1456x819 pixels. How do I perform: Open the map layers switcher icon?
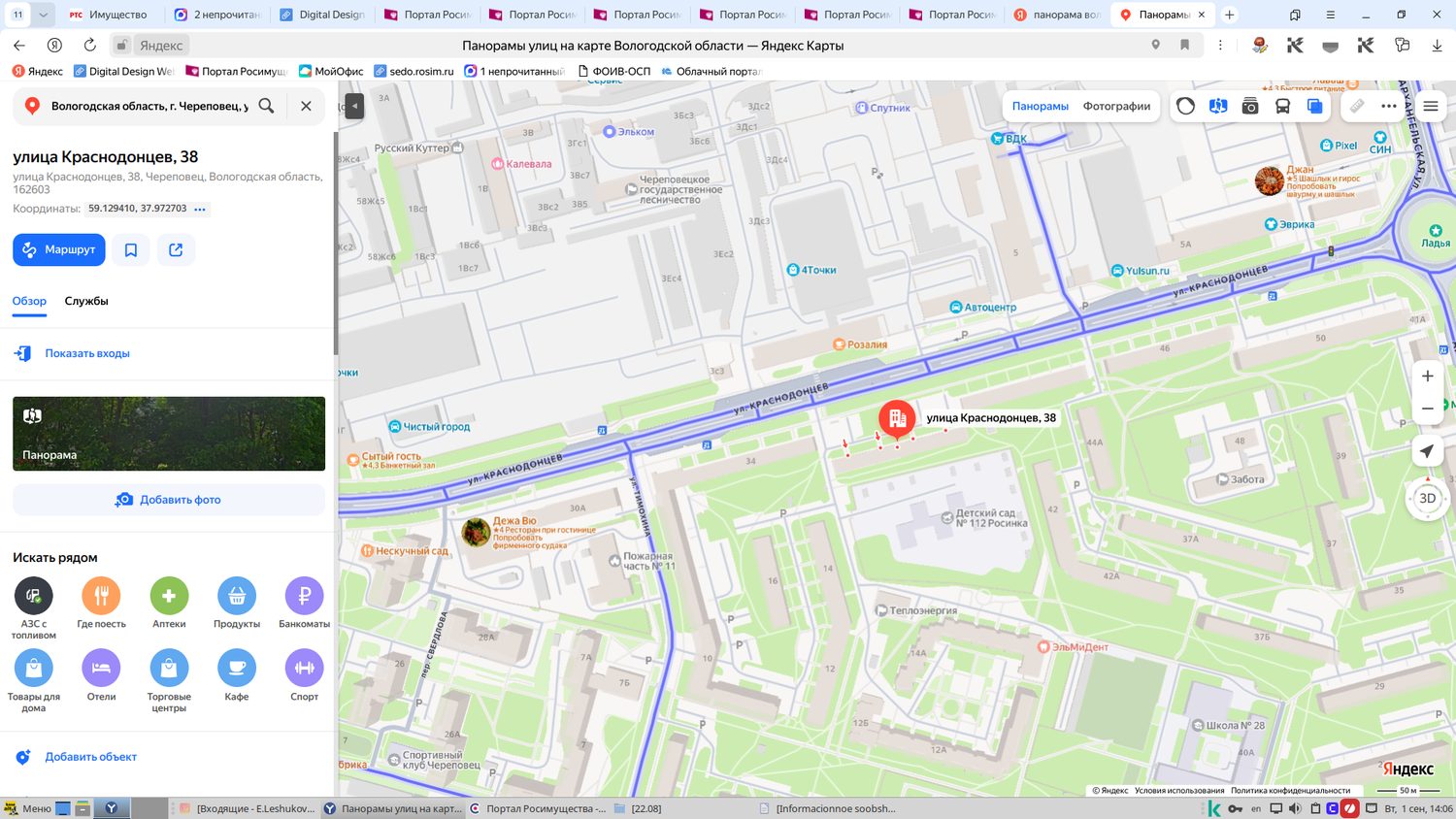pos(1314,107)
